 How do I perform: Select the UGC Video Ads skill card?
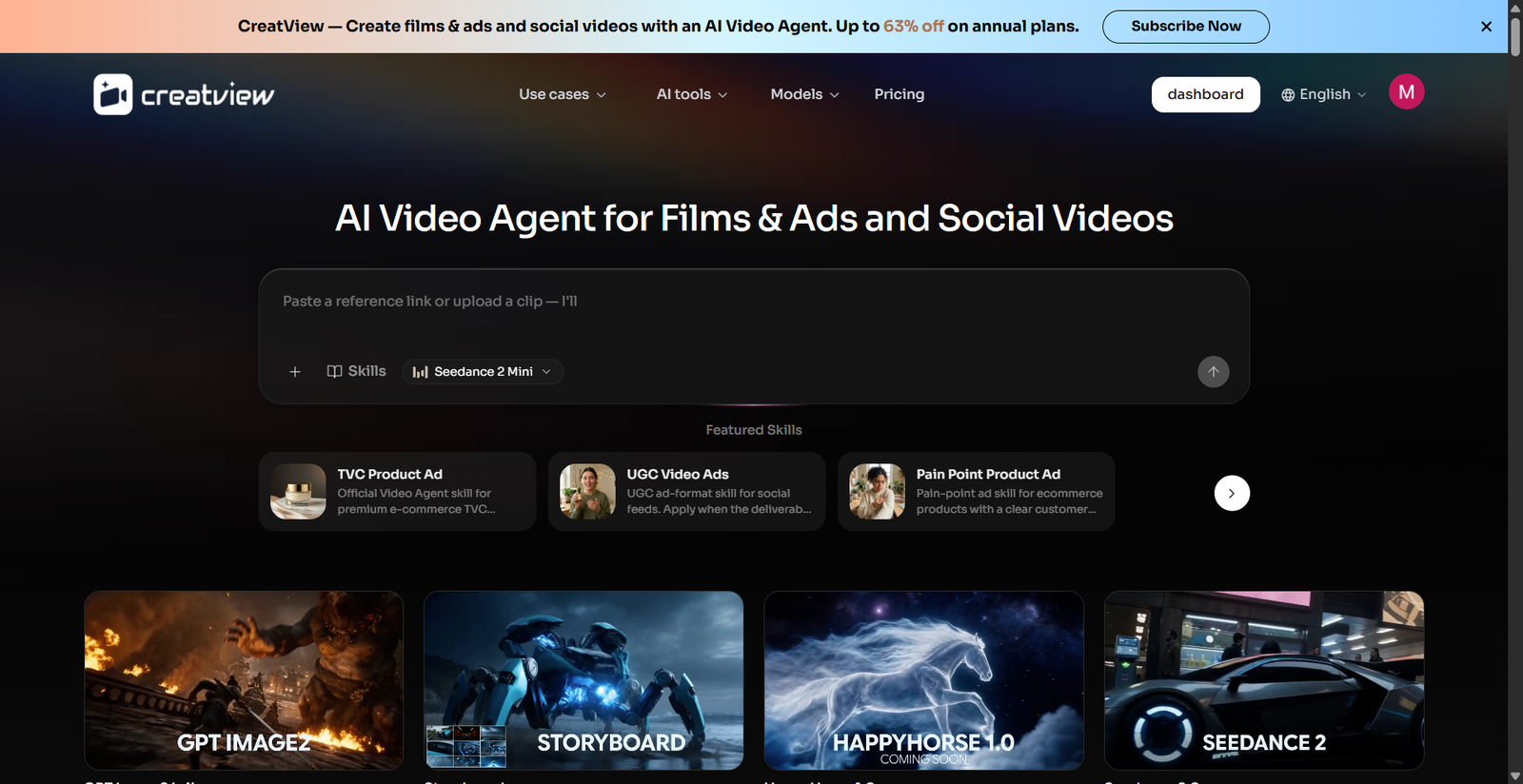coord(686,492)
